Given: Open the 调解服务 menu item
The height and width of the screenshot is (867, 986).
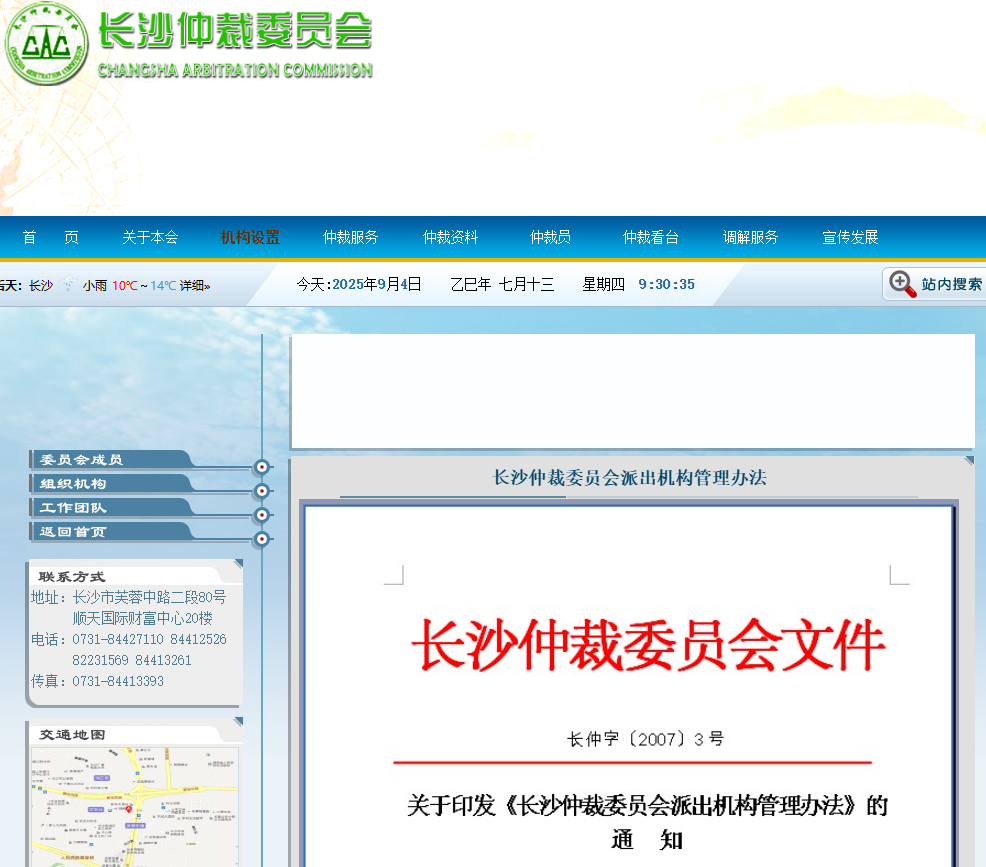Looking at the screenshot, I should pos(750,237).
